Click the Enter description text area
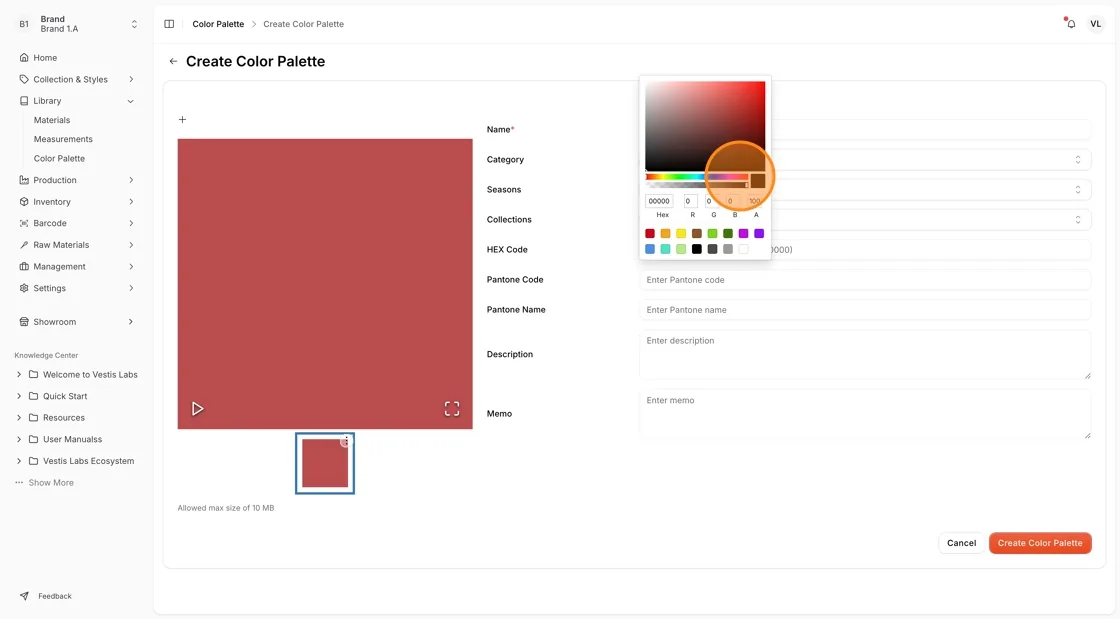The height and width of the screenshot is (619, 1120). pos(865,354)
